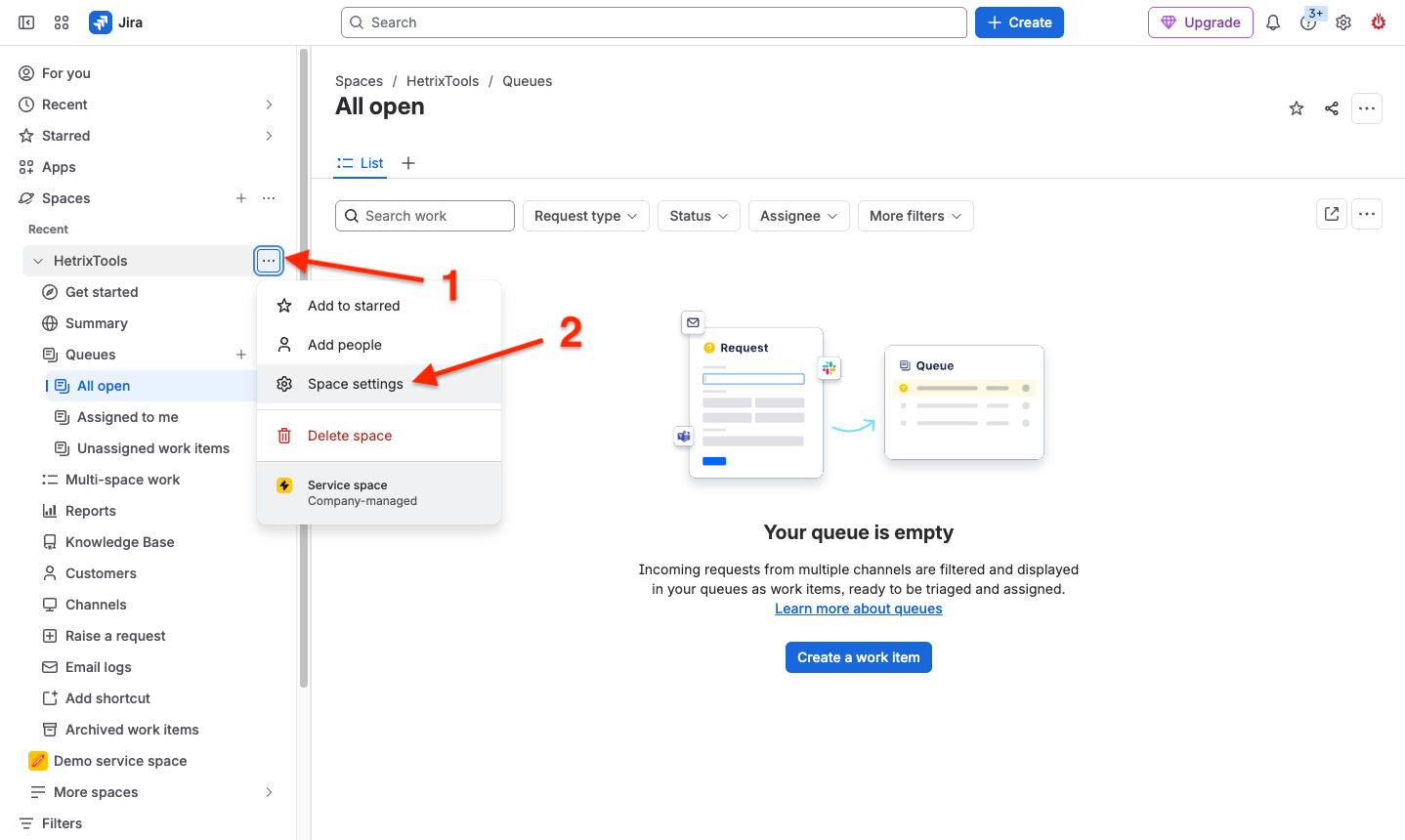
Task: Expand the Recent submenu chevron
Action: coord(269,105)
